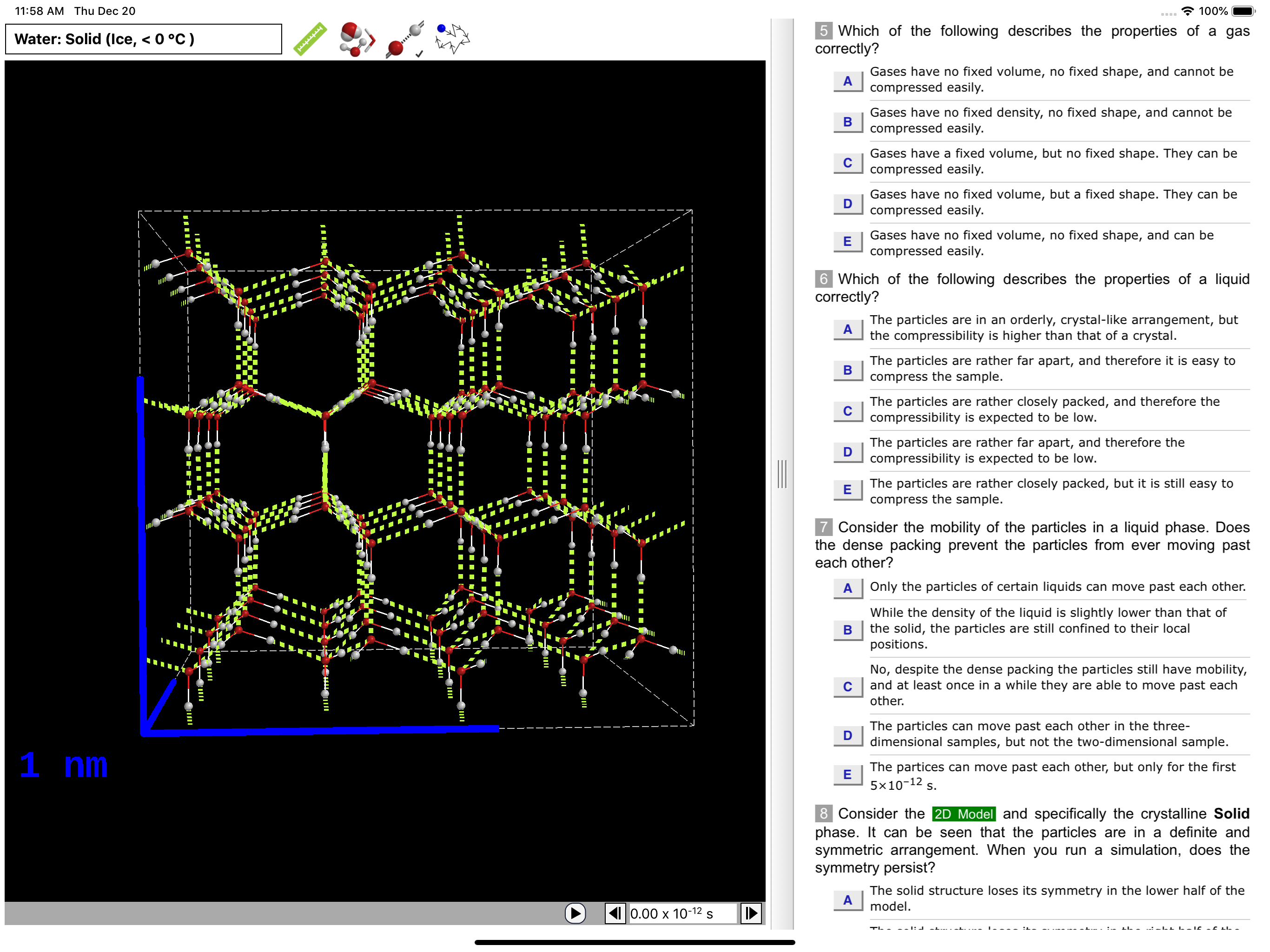Click the 11:58 AM clock in status bar
Screen dimensions: 1270x952
[x=39, y=11]
